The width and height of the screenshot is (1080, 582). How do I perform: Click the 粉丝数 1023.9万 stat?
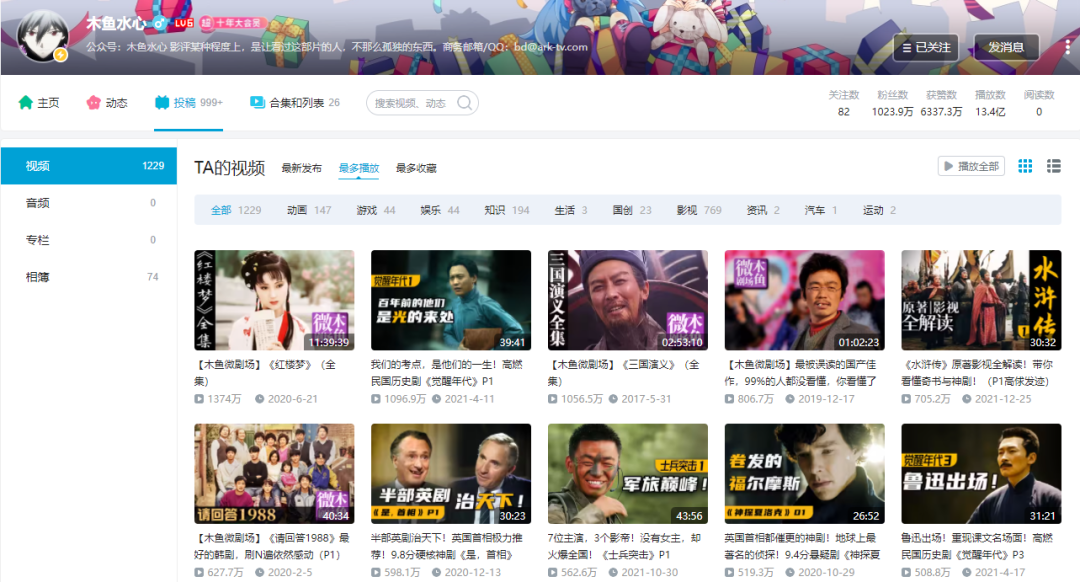point(892,103)
